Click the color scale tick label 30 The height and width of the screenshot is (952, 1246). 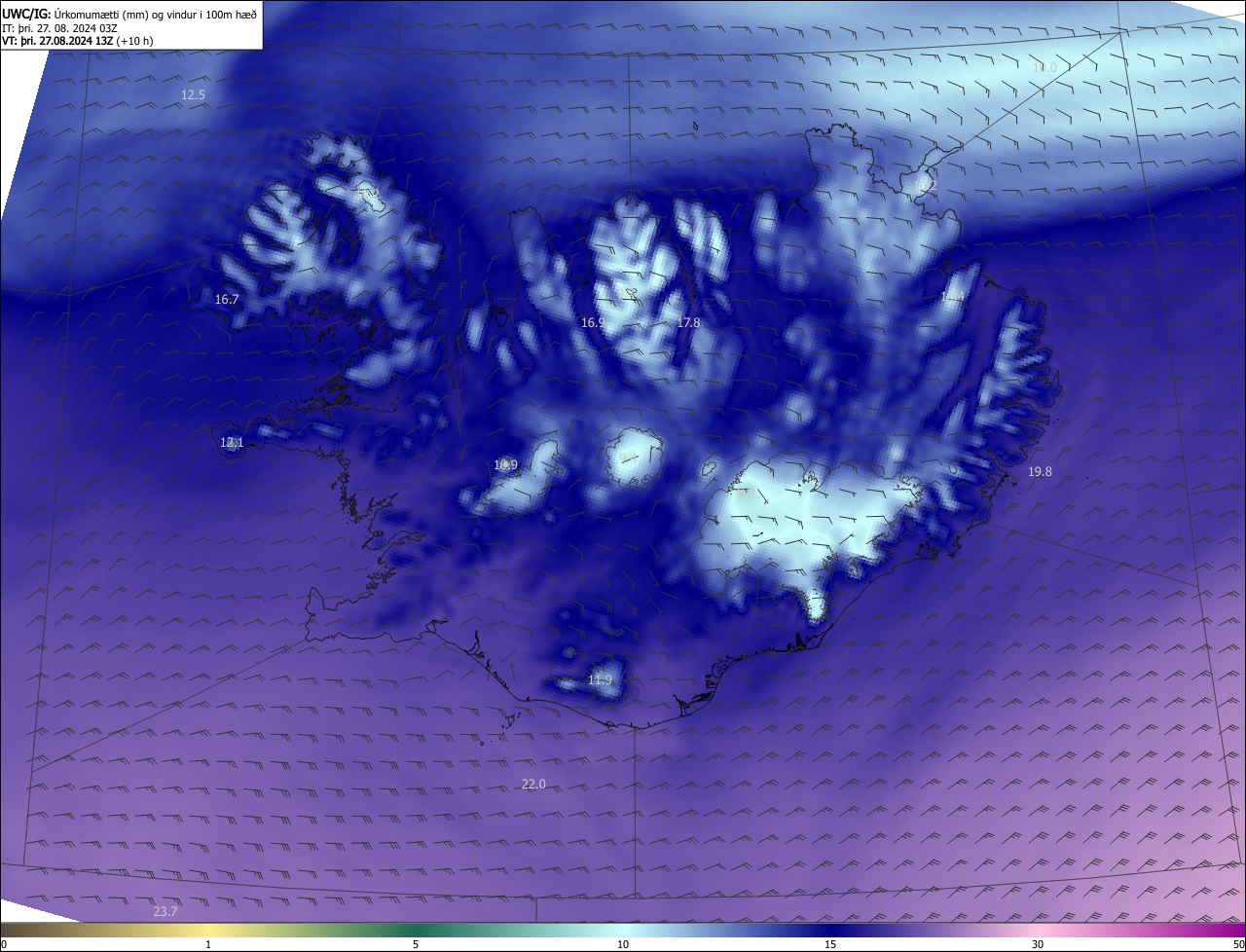(1038, 944)
